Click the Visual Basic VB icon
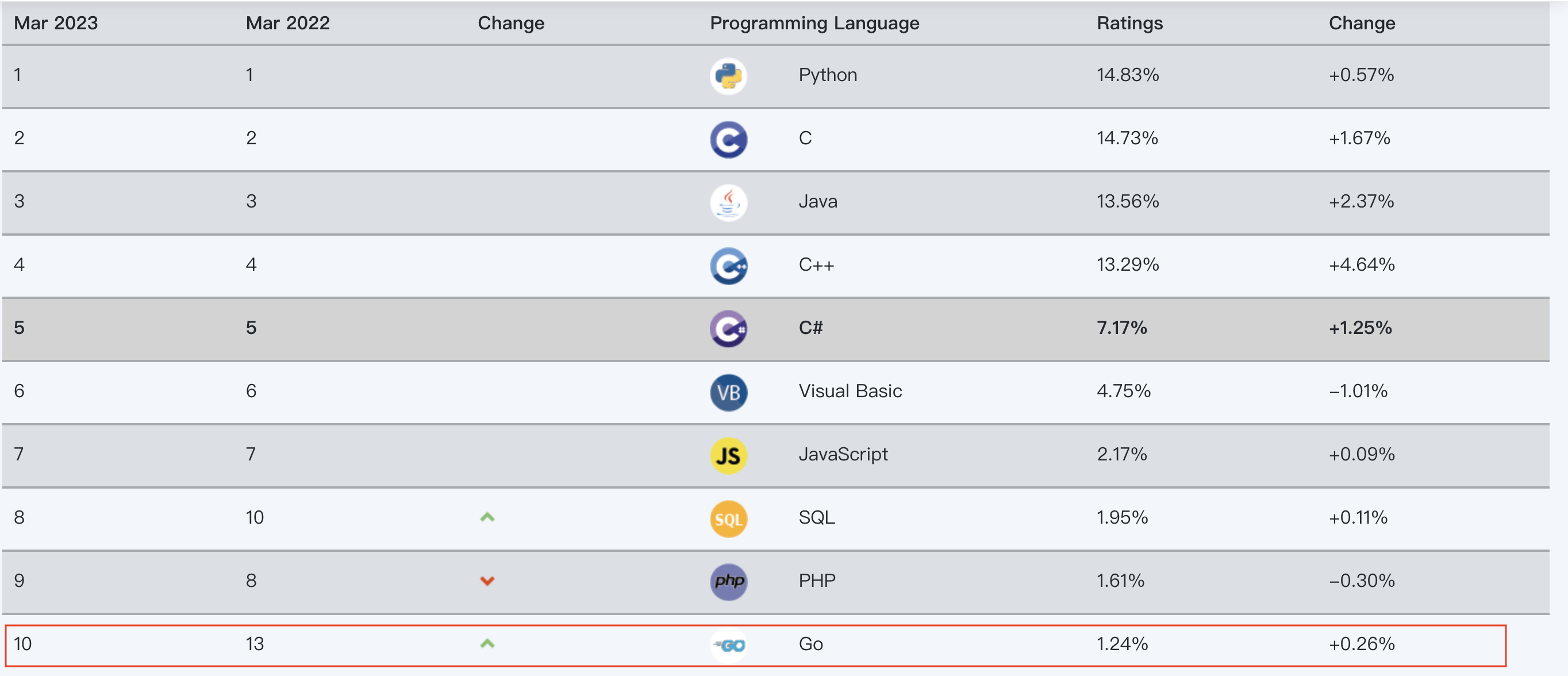1568x676 pixels. pos(728,392)
